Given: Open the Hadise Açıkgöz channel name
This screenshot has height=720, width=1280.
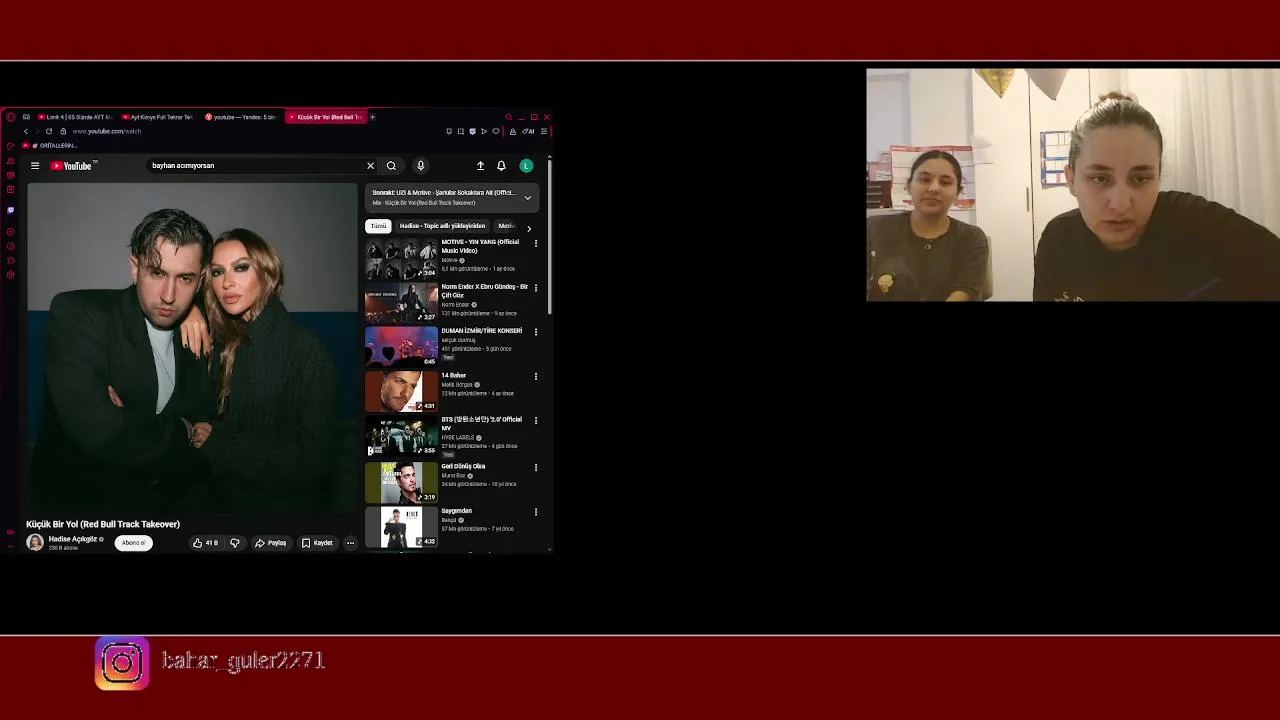Looking at the screenshot, I should (x=73, y=539).
